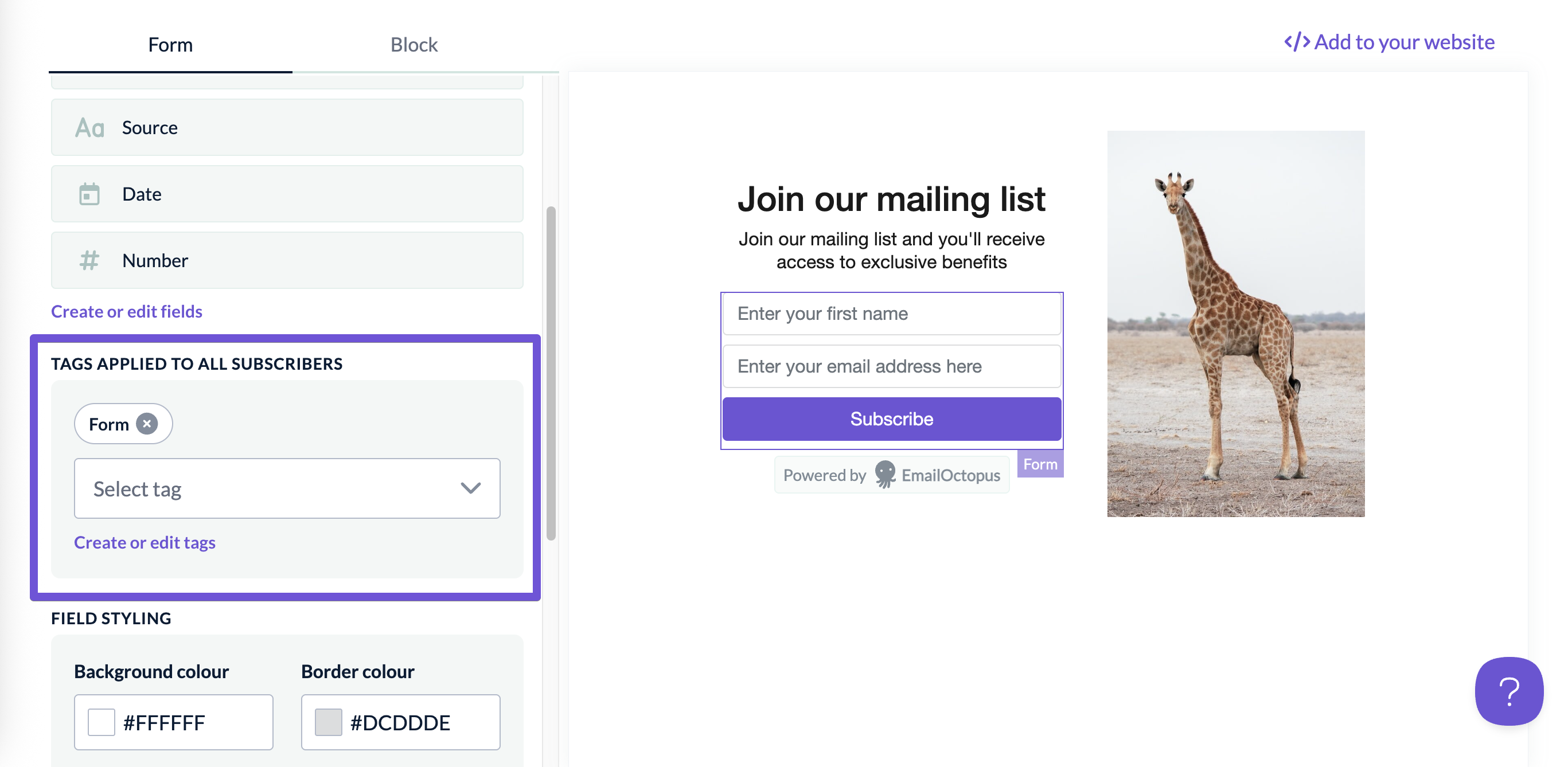Click the hash icon on Number field

coord(89,260)
